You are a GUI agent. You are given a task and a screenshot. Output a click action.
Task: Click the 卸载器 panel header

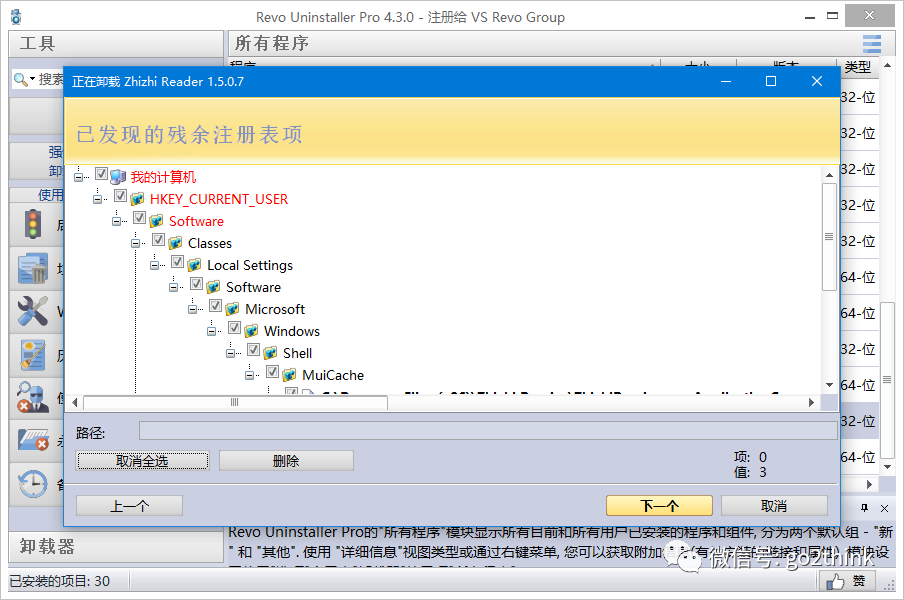point(116,546)
